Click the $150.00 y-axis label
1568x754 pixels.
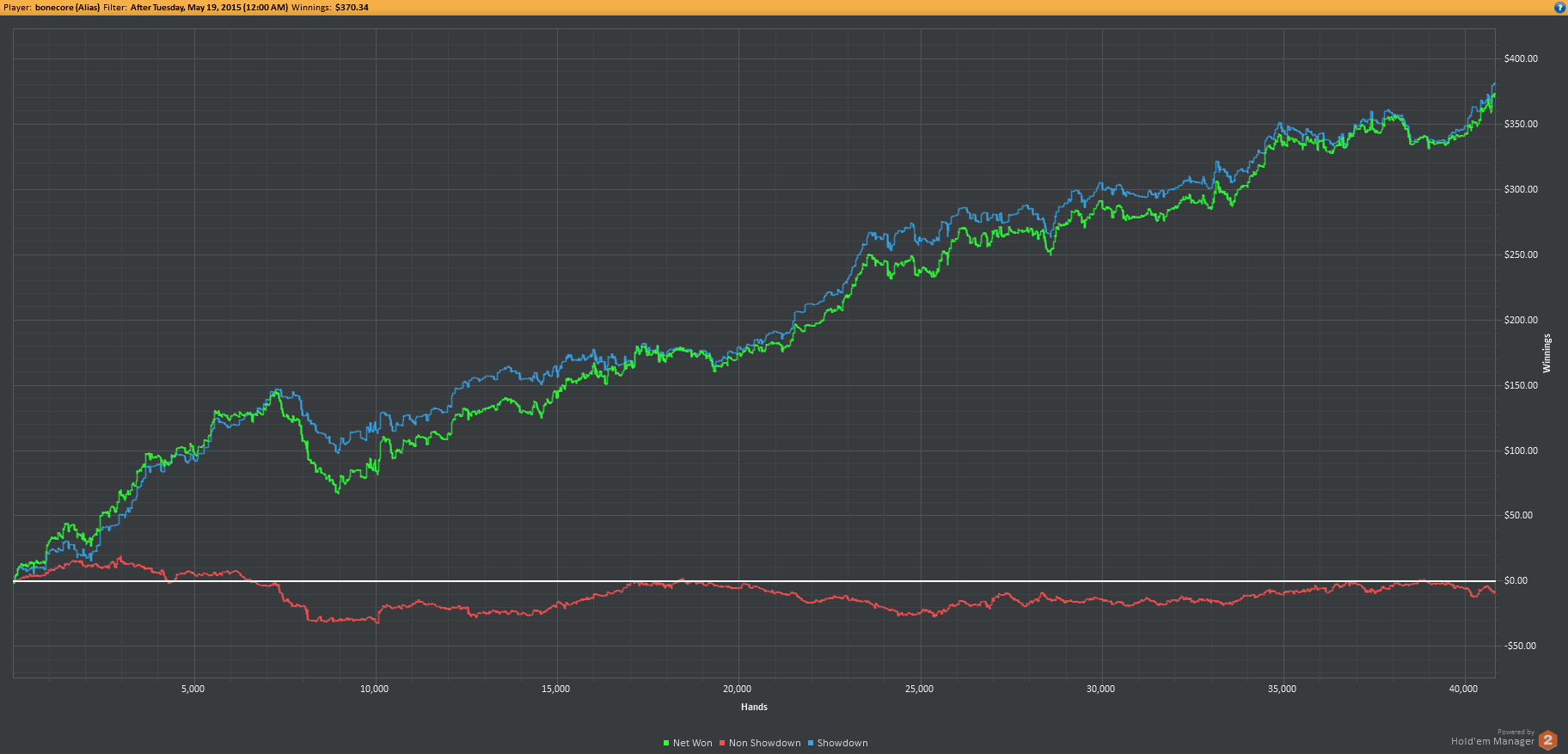coord(1521,385)
